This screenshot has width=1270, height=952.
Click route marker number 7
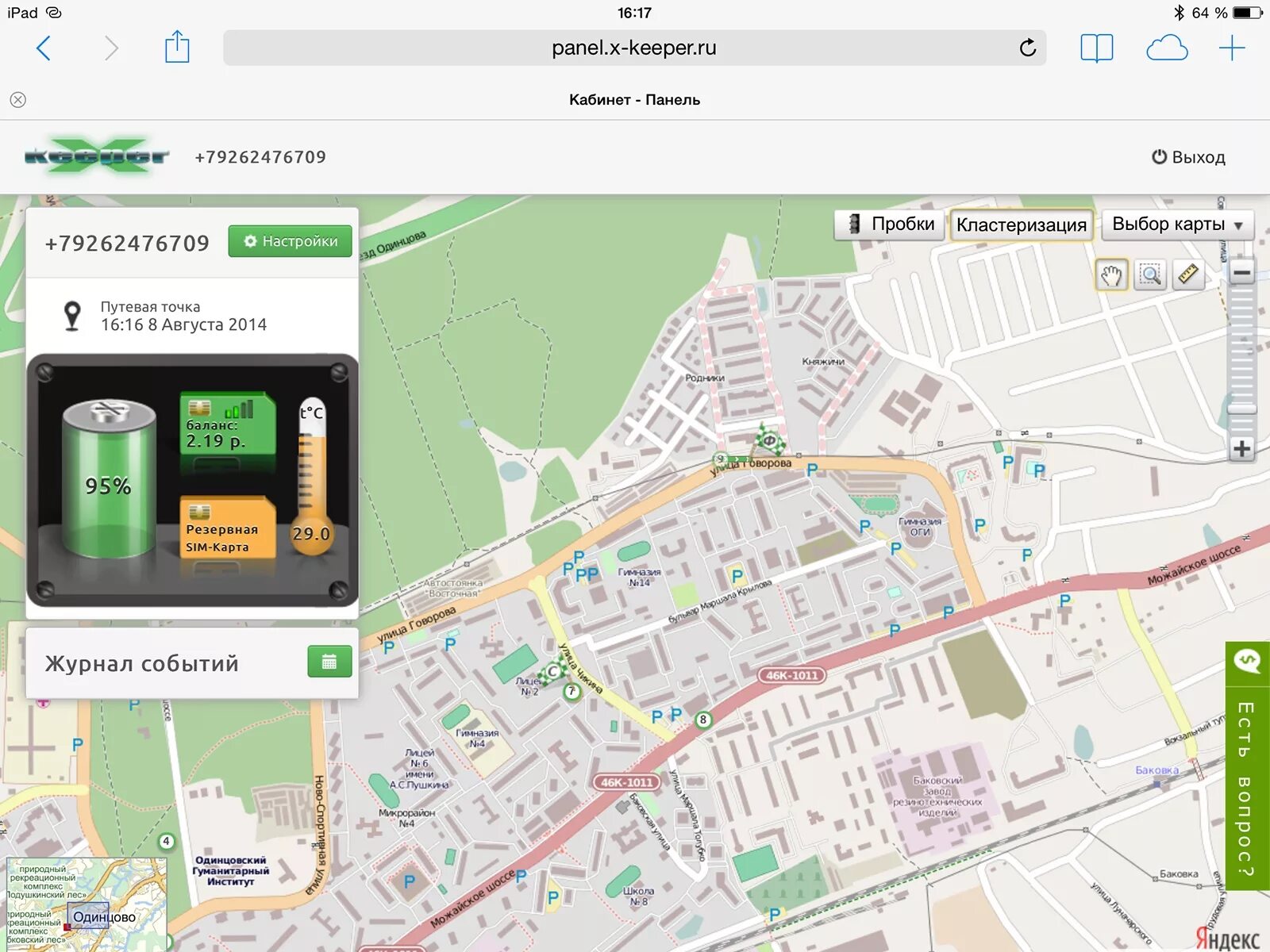571,692
